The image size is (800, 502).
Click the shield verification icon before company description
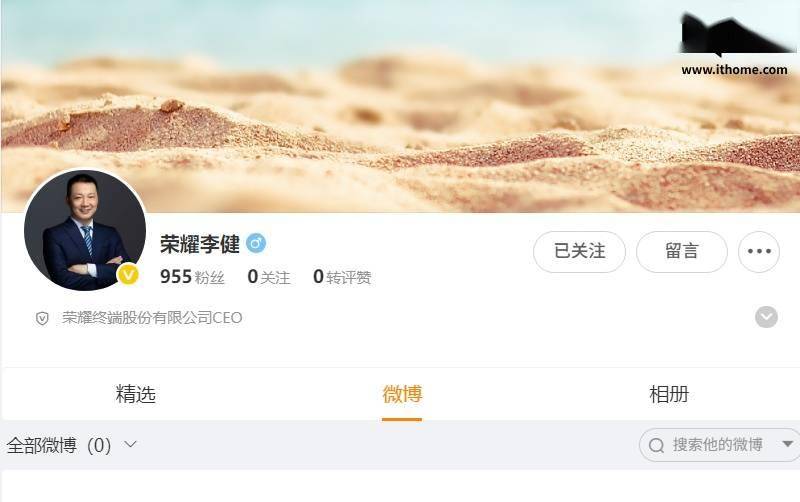[42, 319]
